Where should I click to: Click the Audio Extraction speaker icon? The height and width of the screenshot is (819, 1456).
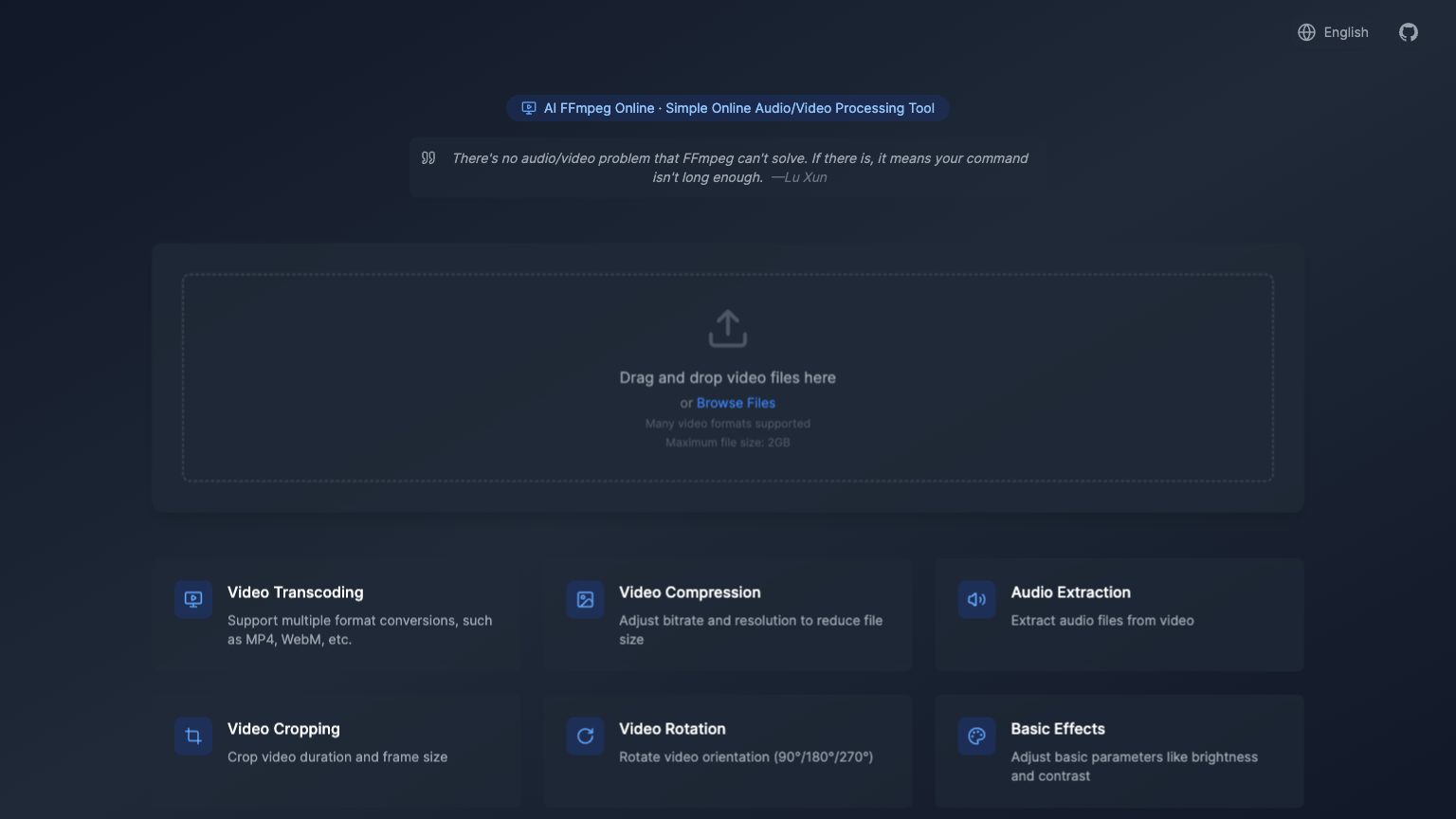coord(976,599)
